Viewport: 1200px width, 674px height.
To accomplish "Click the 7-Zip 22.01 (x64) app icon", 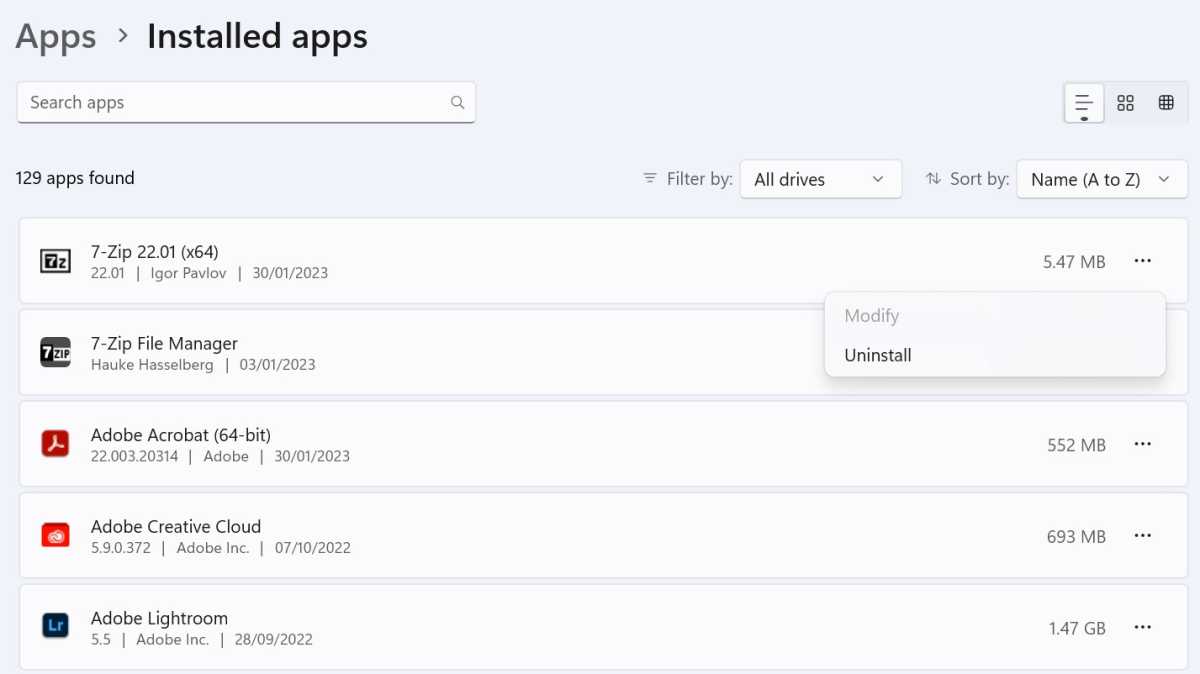I will pyautogui.click(x=55, y=261).
